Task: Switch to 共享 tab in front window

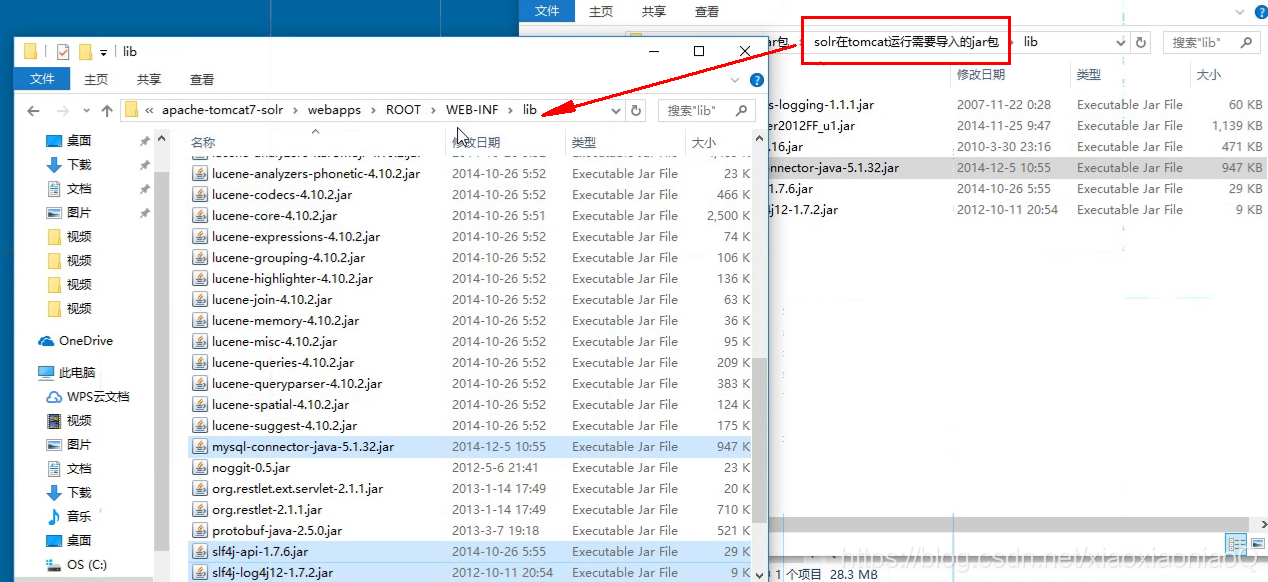Action: point(149,79)
